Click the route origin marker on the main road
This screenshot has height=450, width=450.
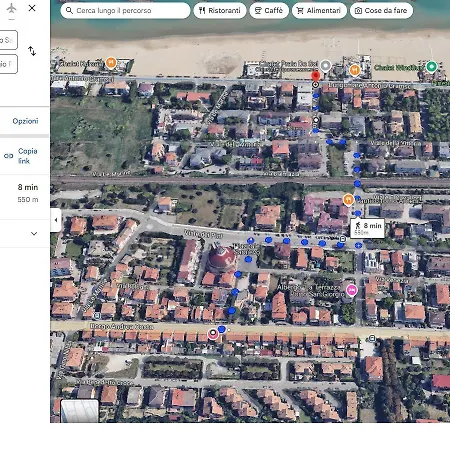(x=213, y=333)
